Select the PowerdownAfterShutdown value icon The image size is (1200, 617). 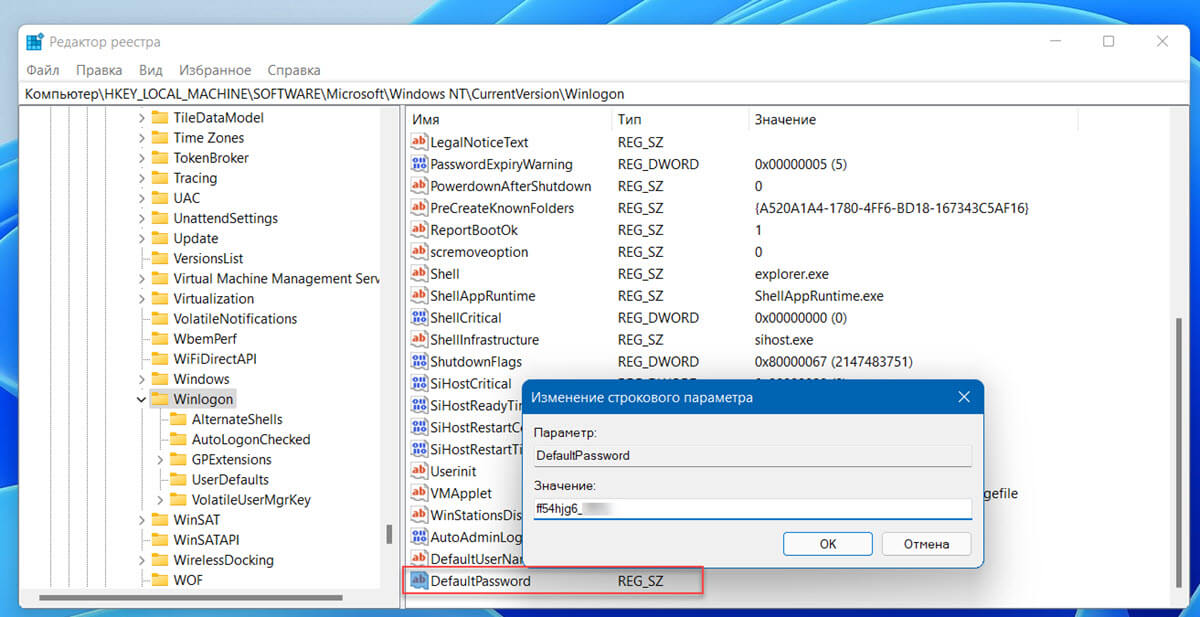(419, 186)
